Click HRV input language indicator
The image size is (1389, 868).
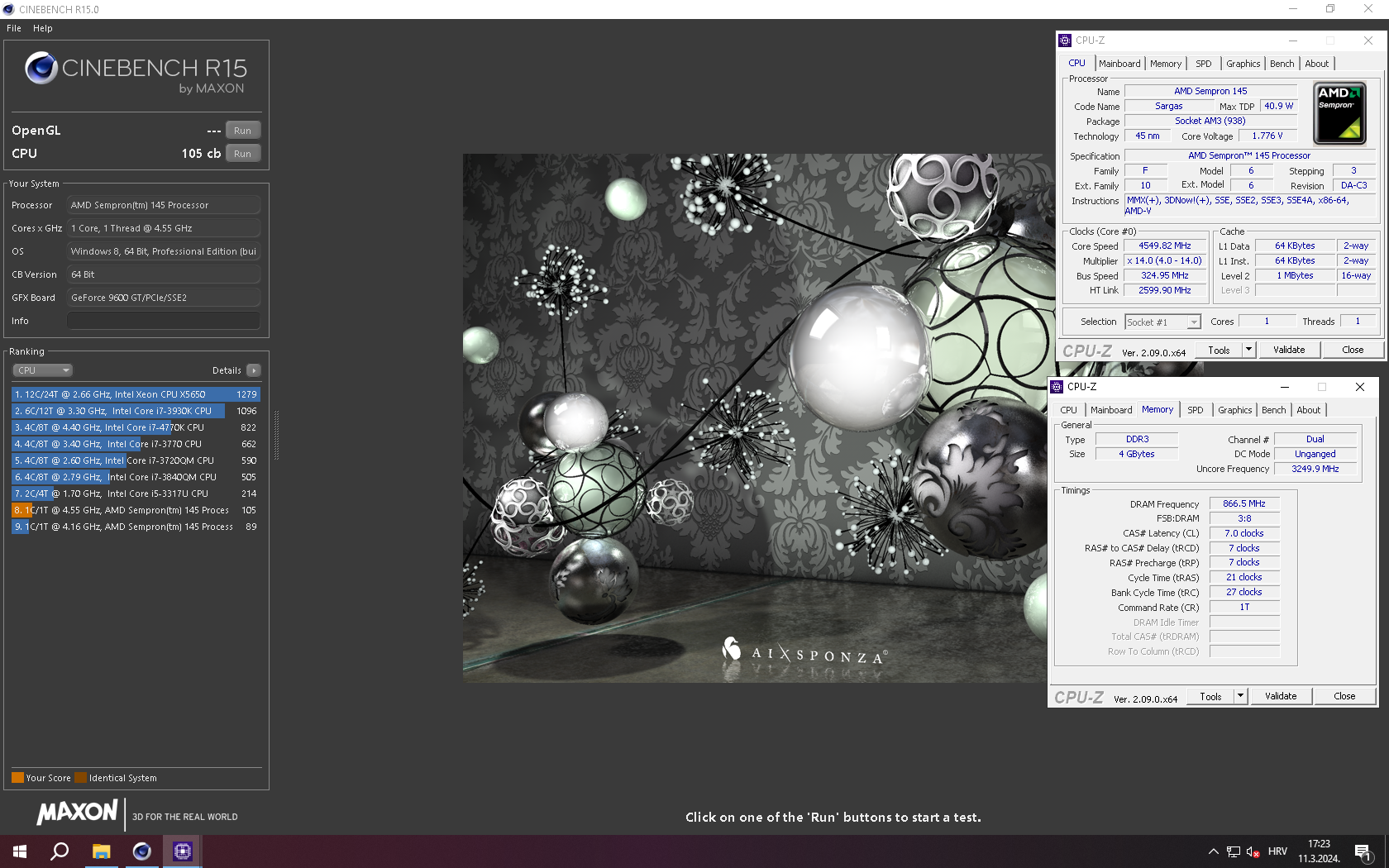1277,851
